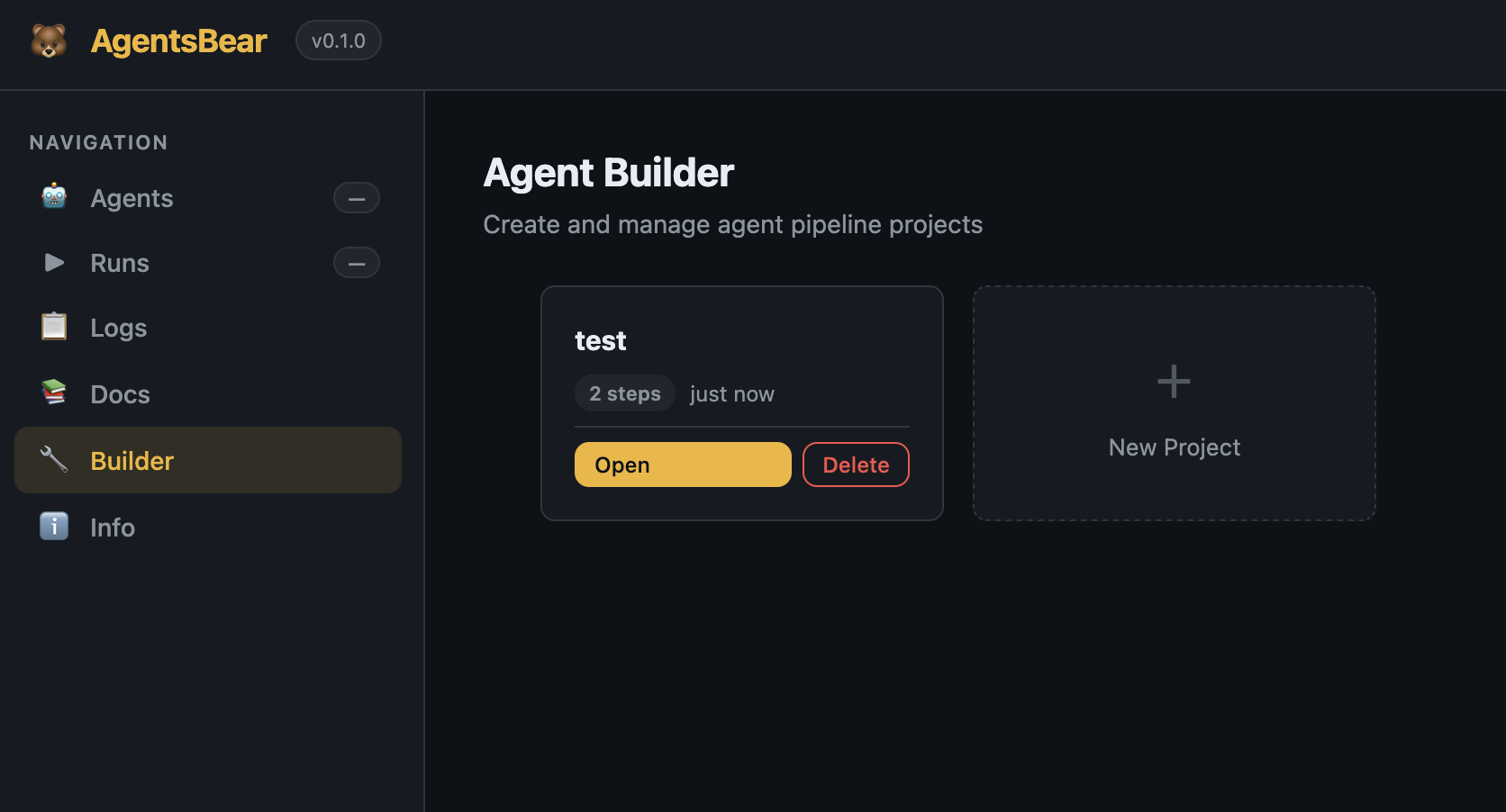Screen dimensions: 1506x812
Task: Collapse the Agents section with its minus control
Action: pyautogui.click(x=357, y=198)
